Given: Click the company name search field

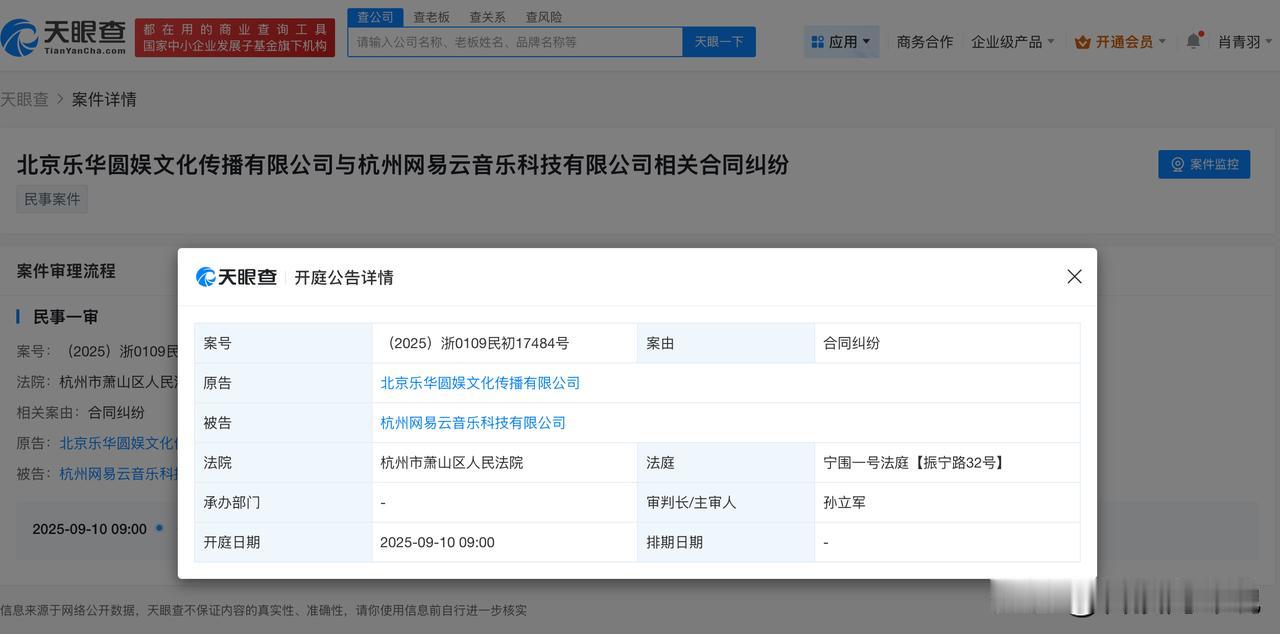Looking at the screenshot, I should pyautogui.click(x=515, y=42).
